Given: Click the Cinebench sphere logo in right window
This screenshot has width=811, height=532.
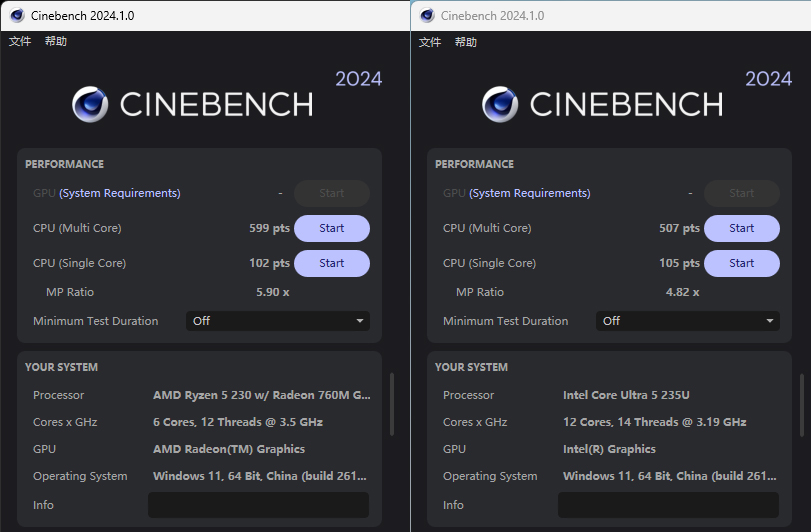Looking at the screenshot, I should tap(500, 104).
